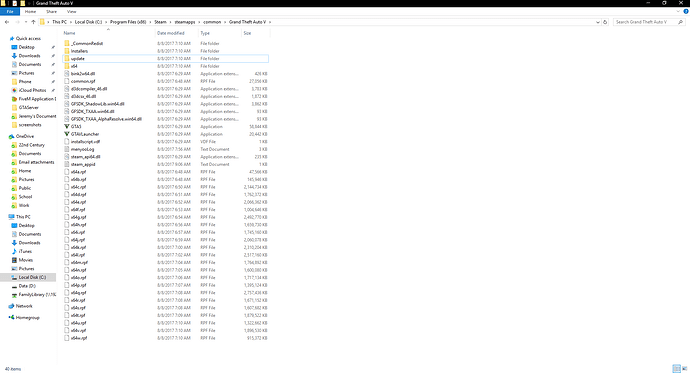Screen dimensions: 690x373
Task: Open the recent locations dropdown arrow
Action: pos(26,22)
